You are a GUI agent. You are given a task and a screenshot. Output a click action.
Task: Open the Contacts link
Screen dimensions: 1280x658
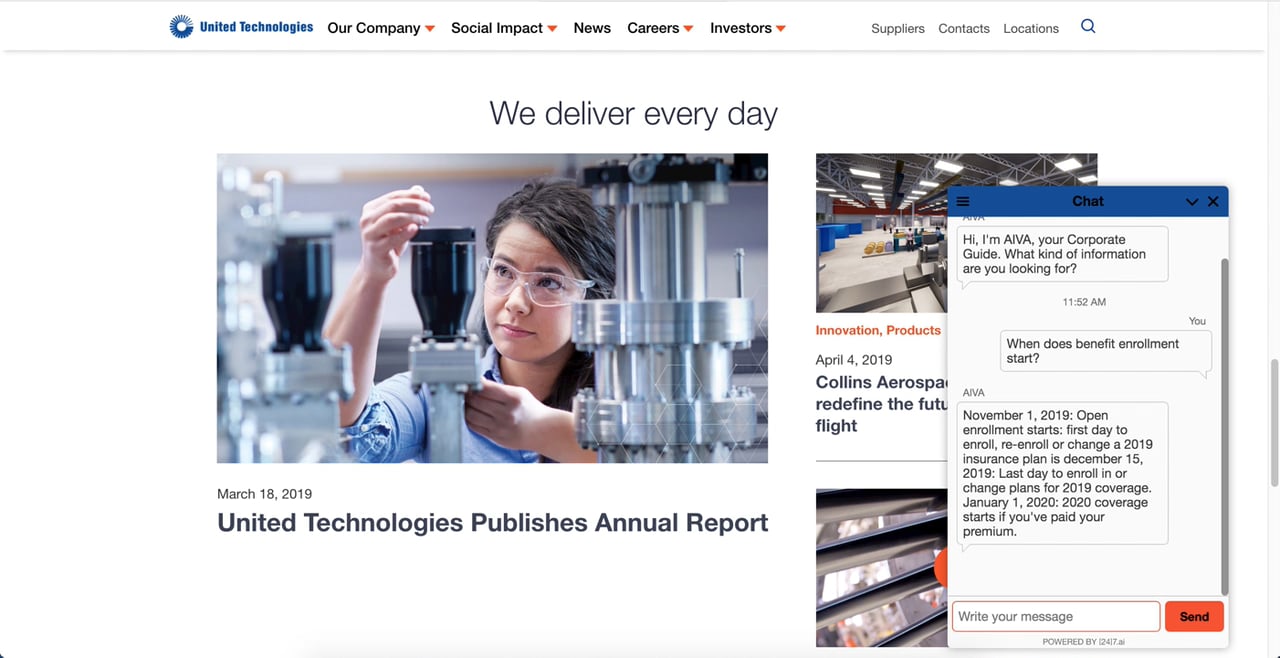pos(964,28)
